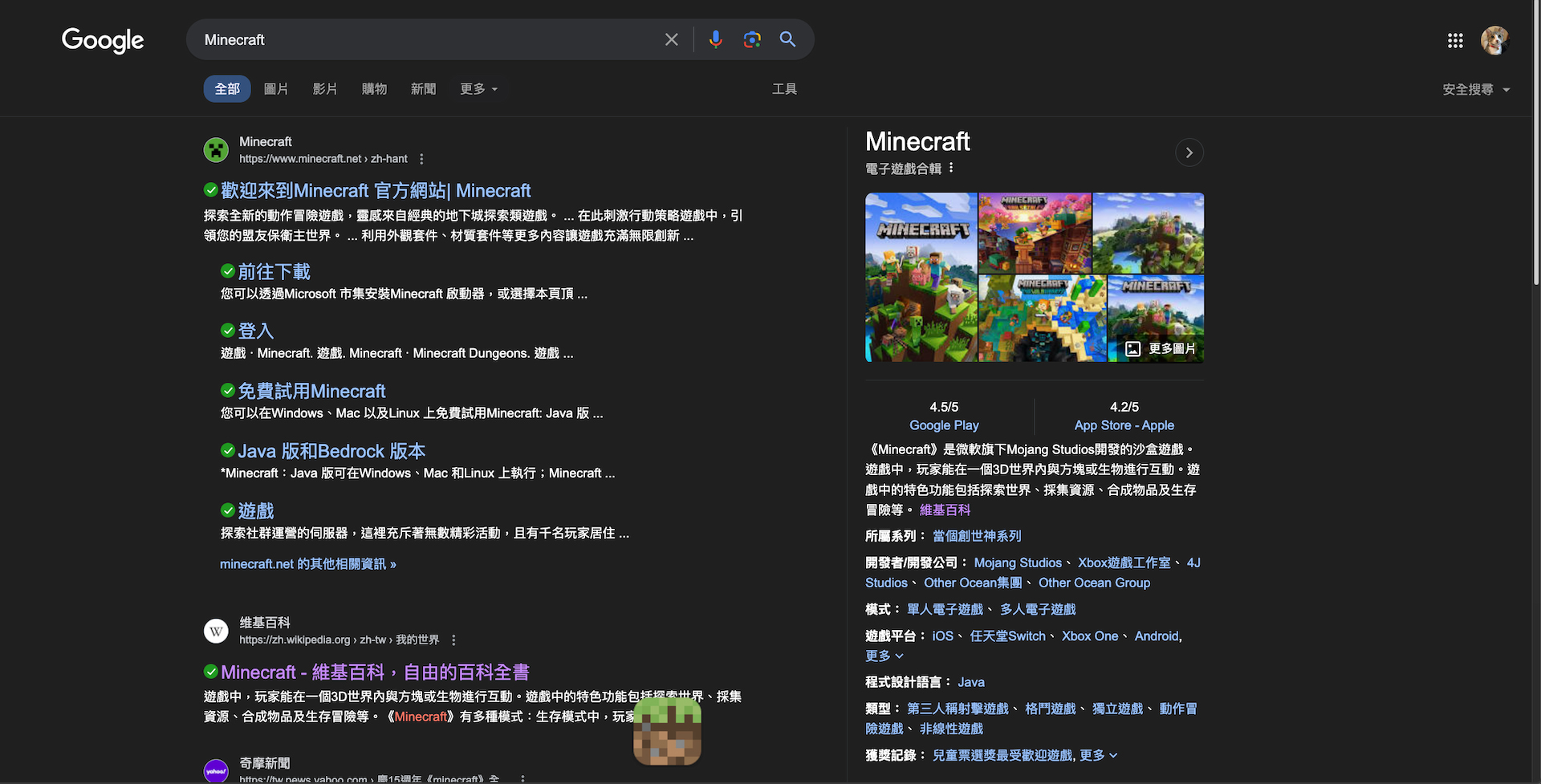Expand the 更多 search filter dropdown
This screenshot has height=784, width=1541.
478,89
